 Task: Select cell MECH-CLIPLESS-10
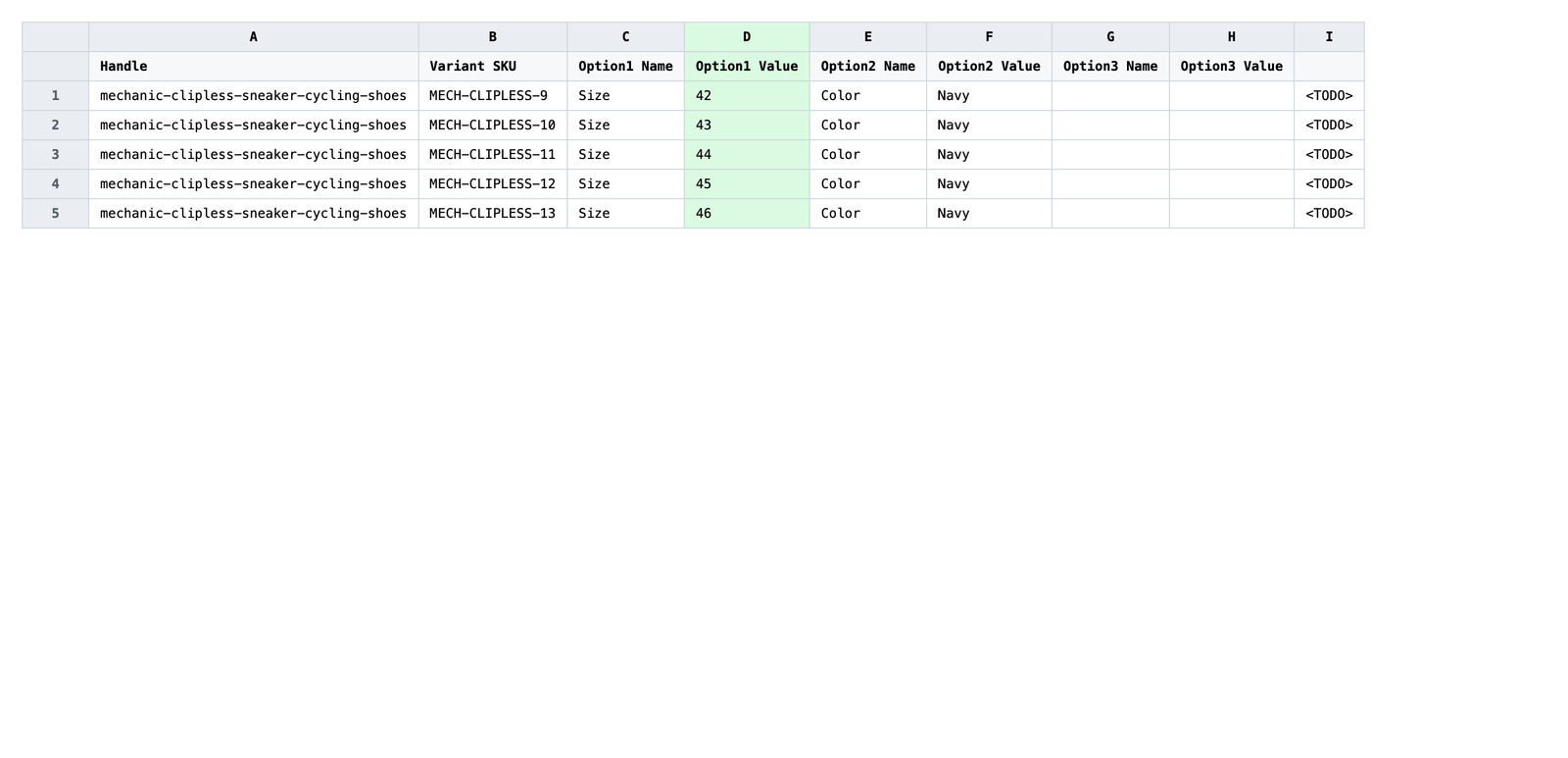pos(493,126)
